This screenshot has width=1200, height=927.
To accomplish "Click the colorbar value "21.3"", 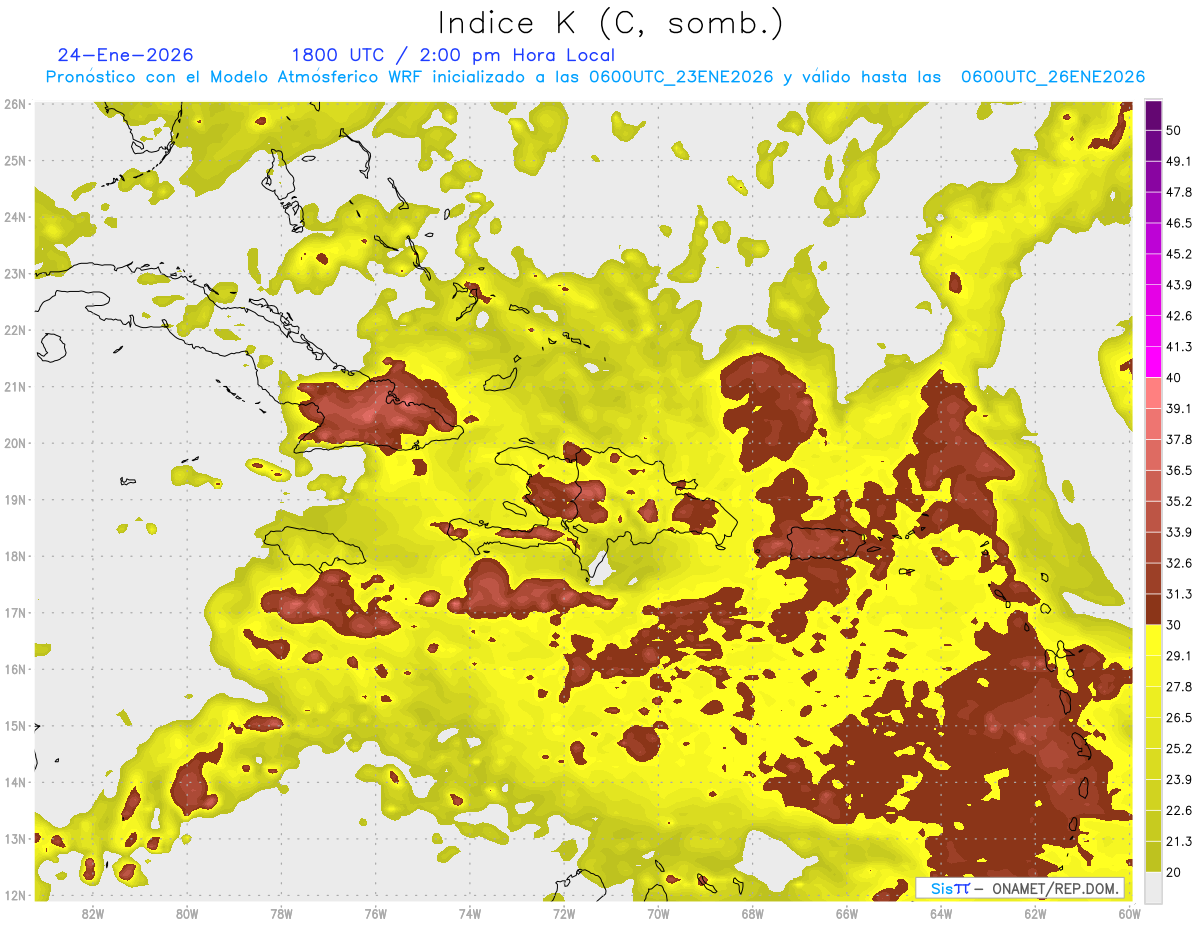I will [x=1178, y=841].
